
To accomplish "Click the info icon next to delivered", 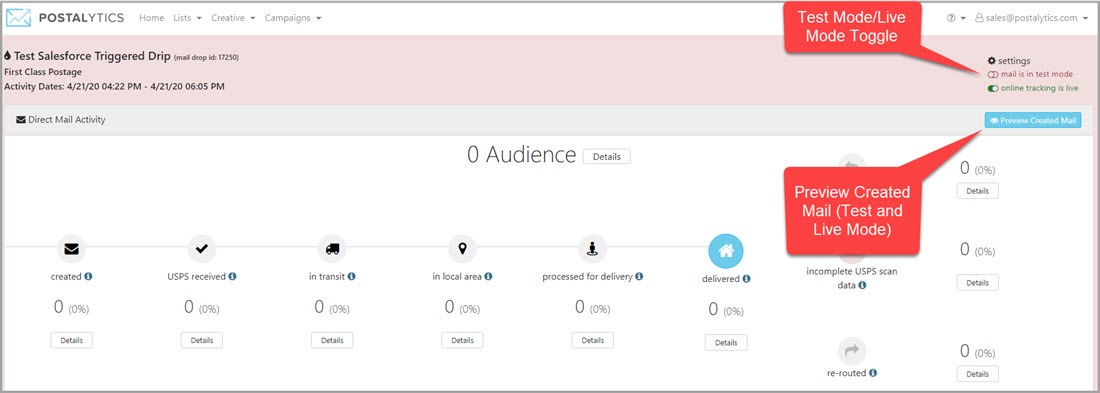I will tap(746, 279).
